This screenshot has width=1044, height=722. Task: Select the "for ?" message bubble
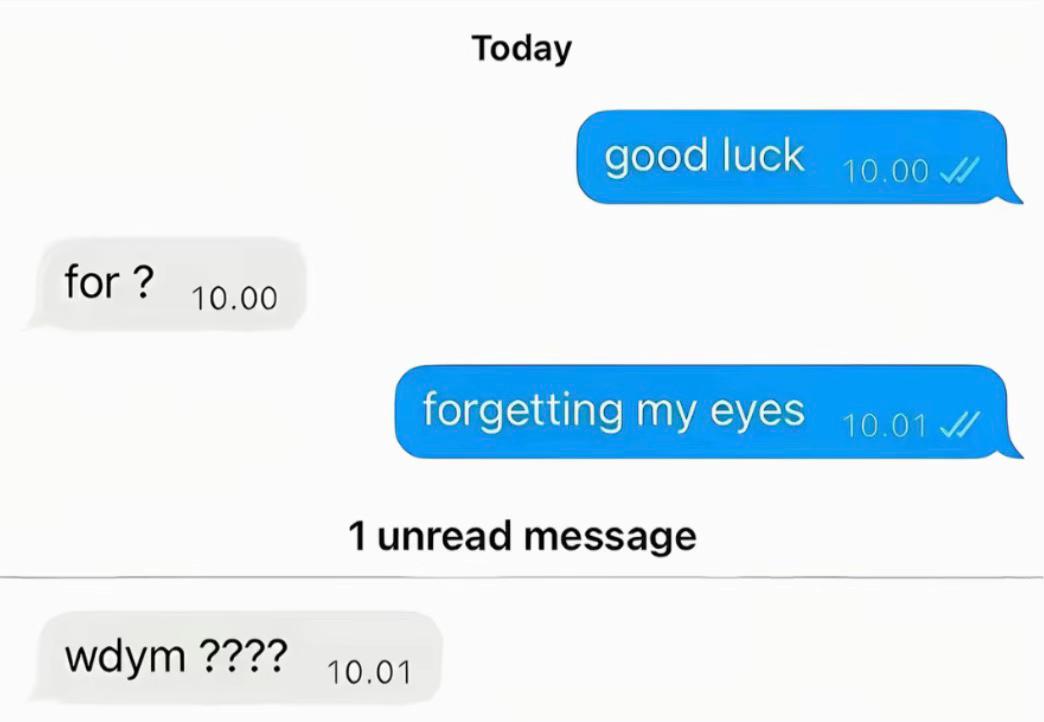click(166, 284)
